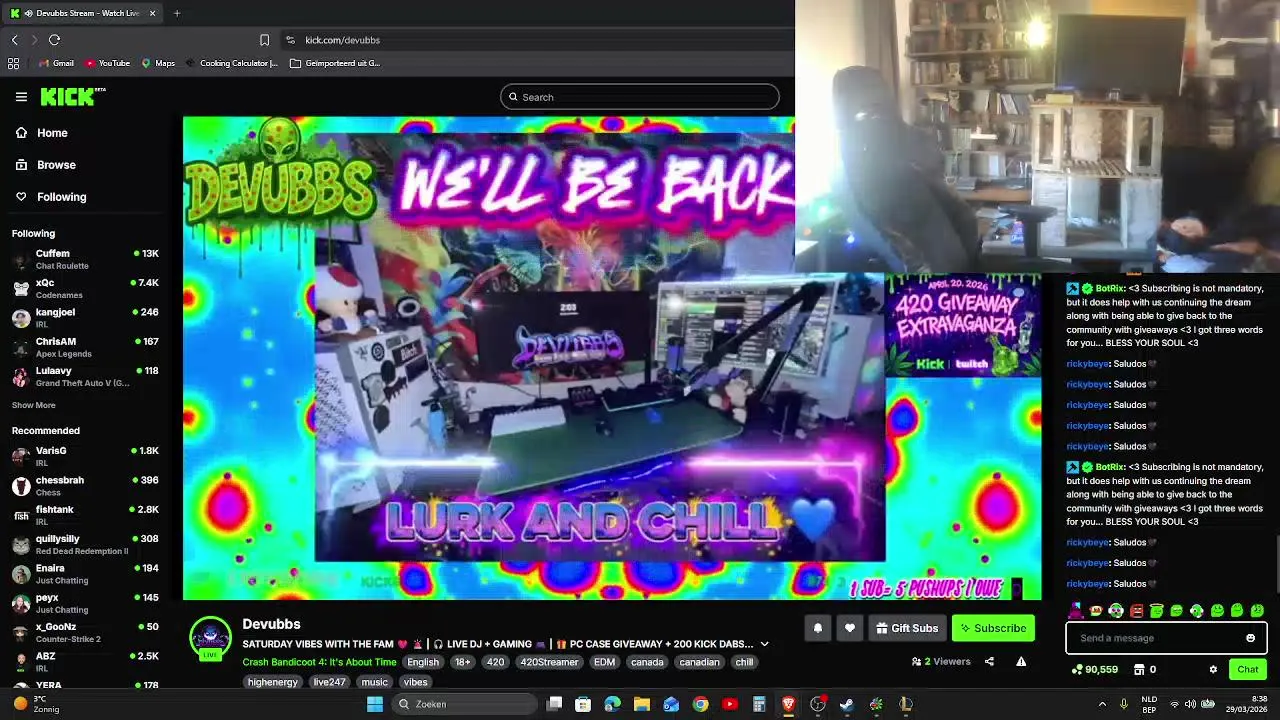Open Maps bookmark
Image resolution: width=1280 pixels, height=720 pixels.
tap(158, 63)
